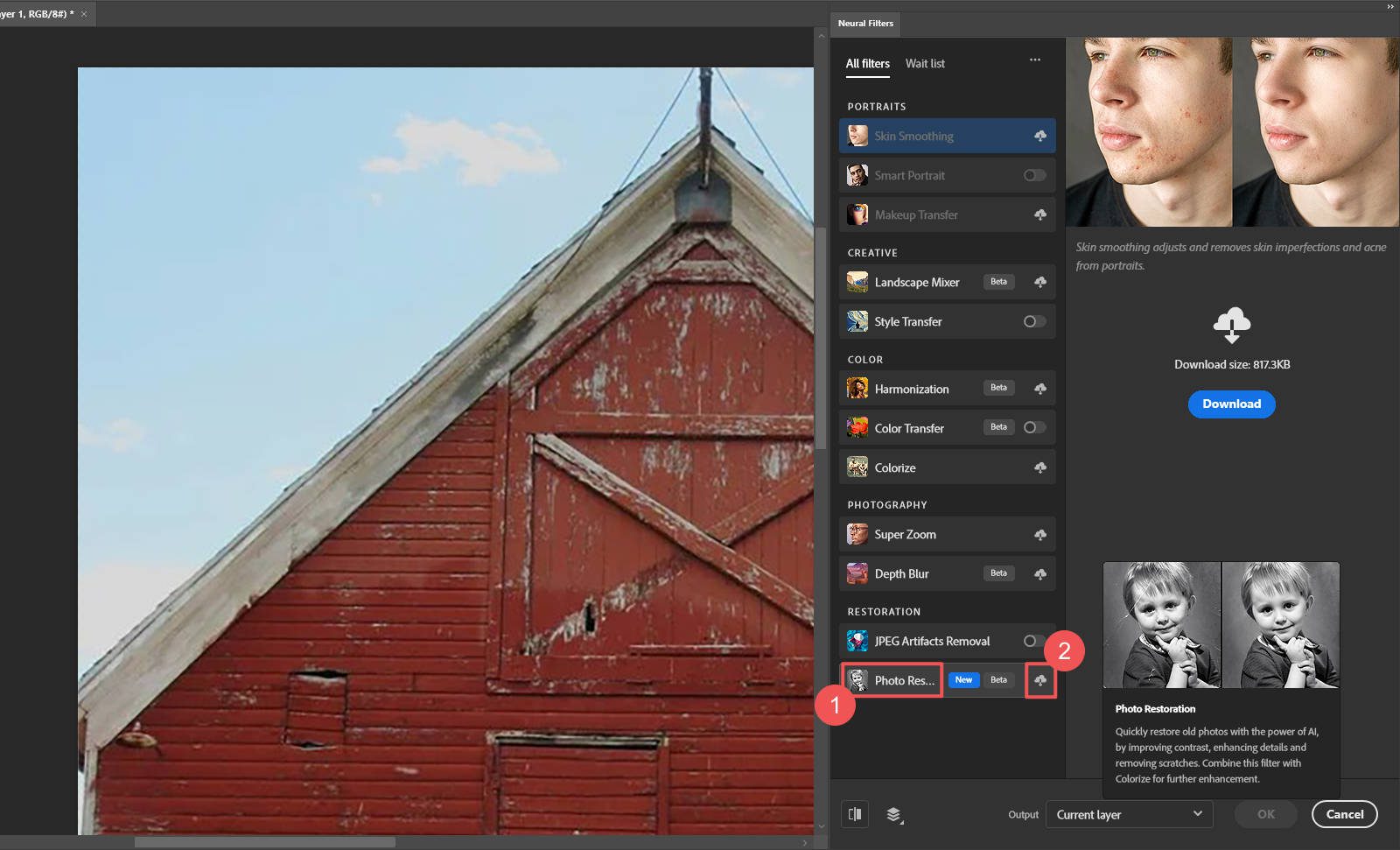Enable the Style Transfer toggle
The image size is (1400, 850).
[x=1033, y=321]
